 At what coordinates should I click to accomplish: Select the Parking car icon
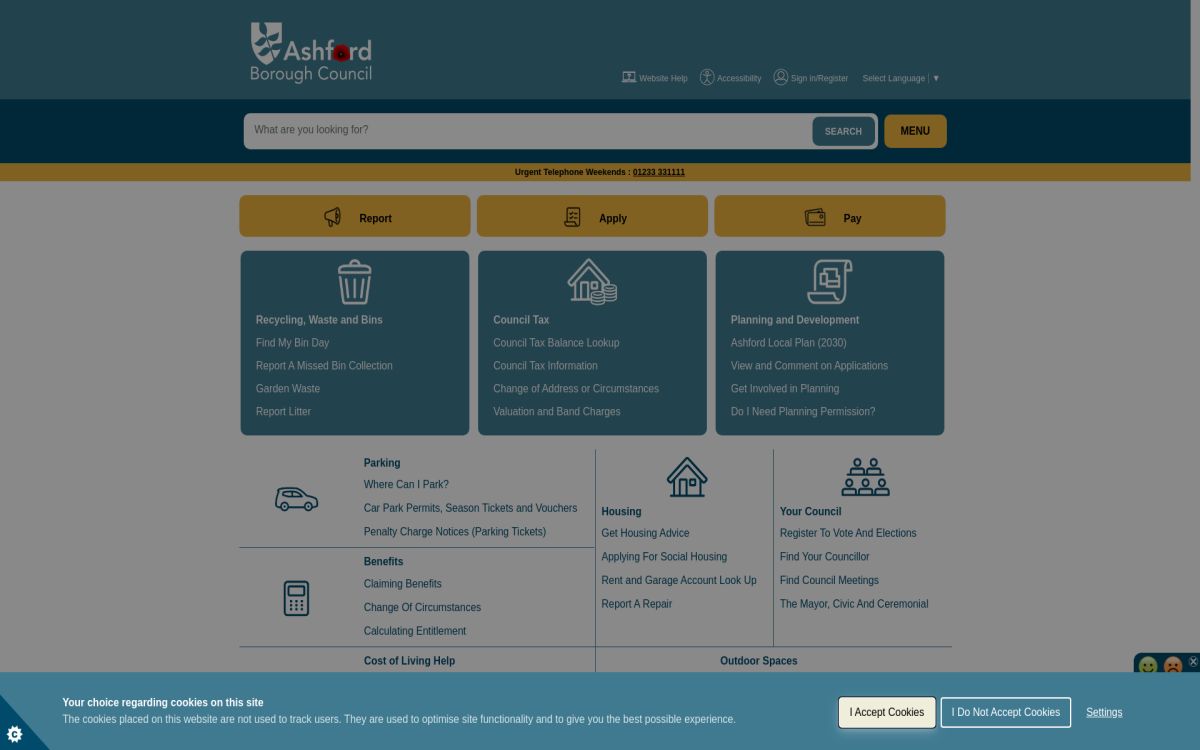296,499
